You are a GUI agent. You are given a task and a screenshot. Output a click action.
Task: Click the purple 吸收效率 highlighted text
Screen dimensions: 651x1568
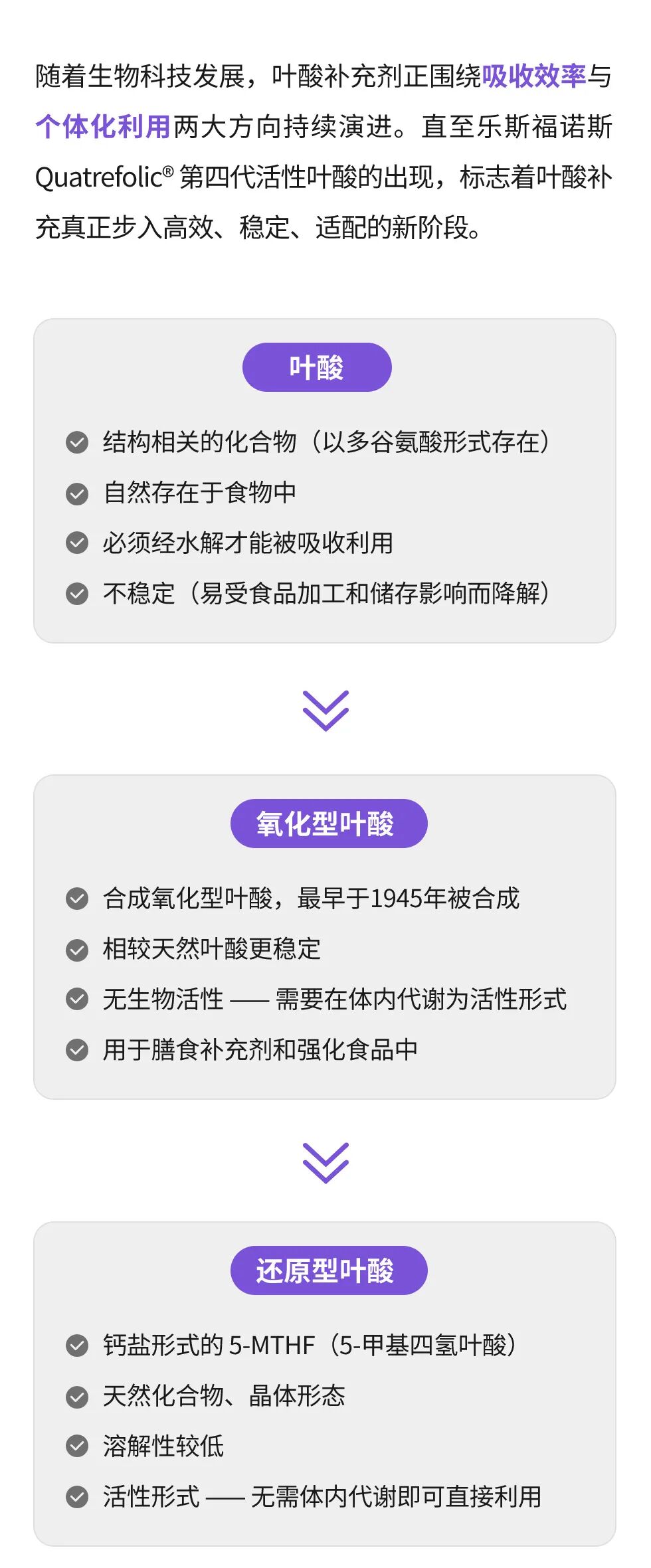point(533,76)
